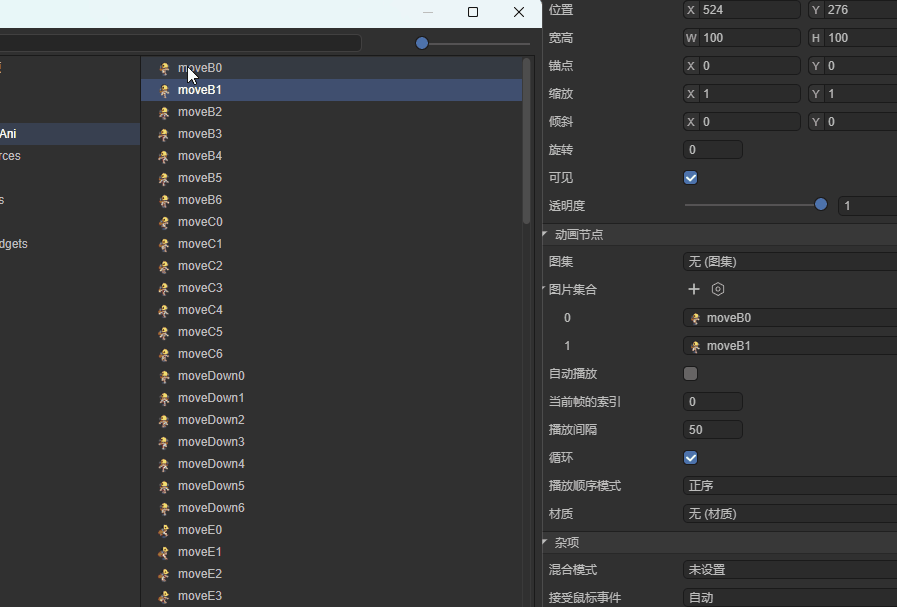Toggle the 循环 loop checkbox
The height and width of the screenshot is (607, 897).
point(690,457)
